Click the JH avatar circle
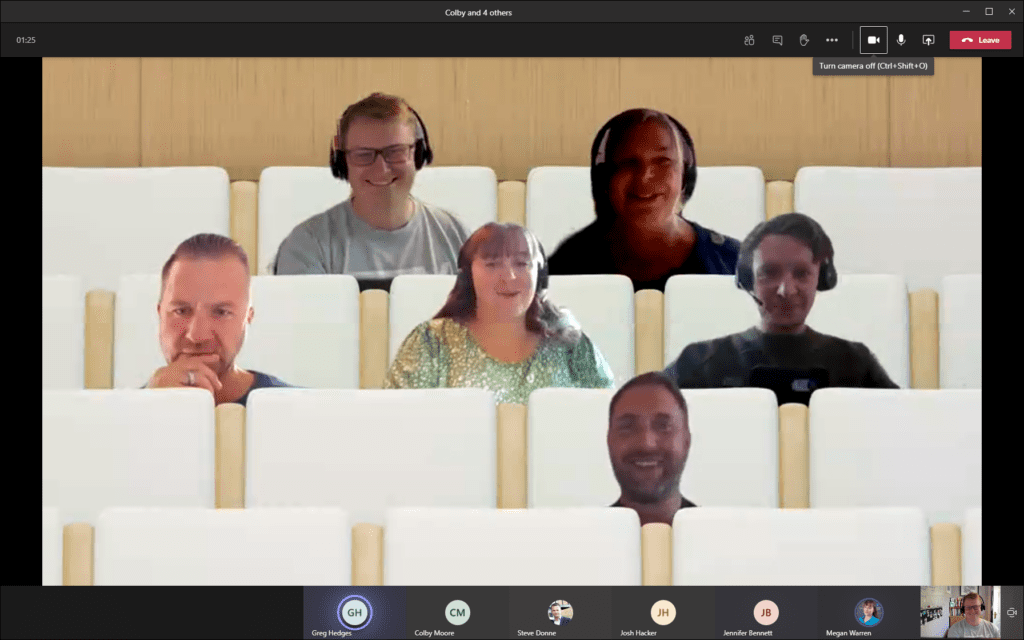 [x=663, y=612]
